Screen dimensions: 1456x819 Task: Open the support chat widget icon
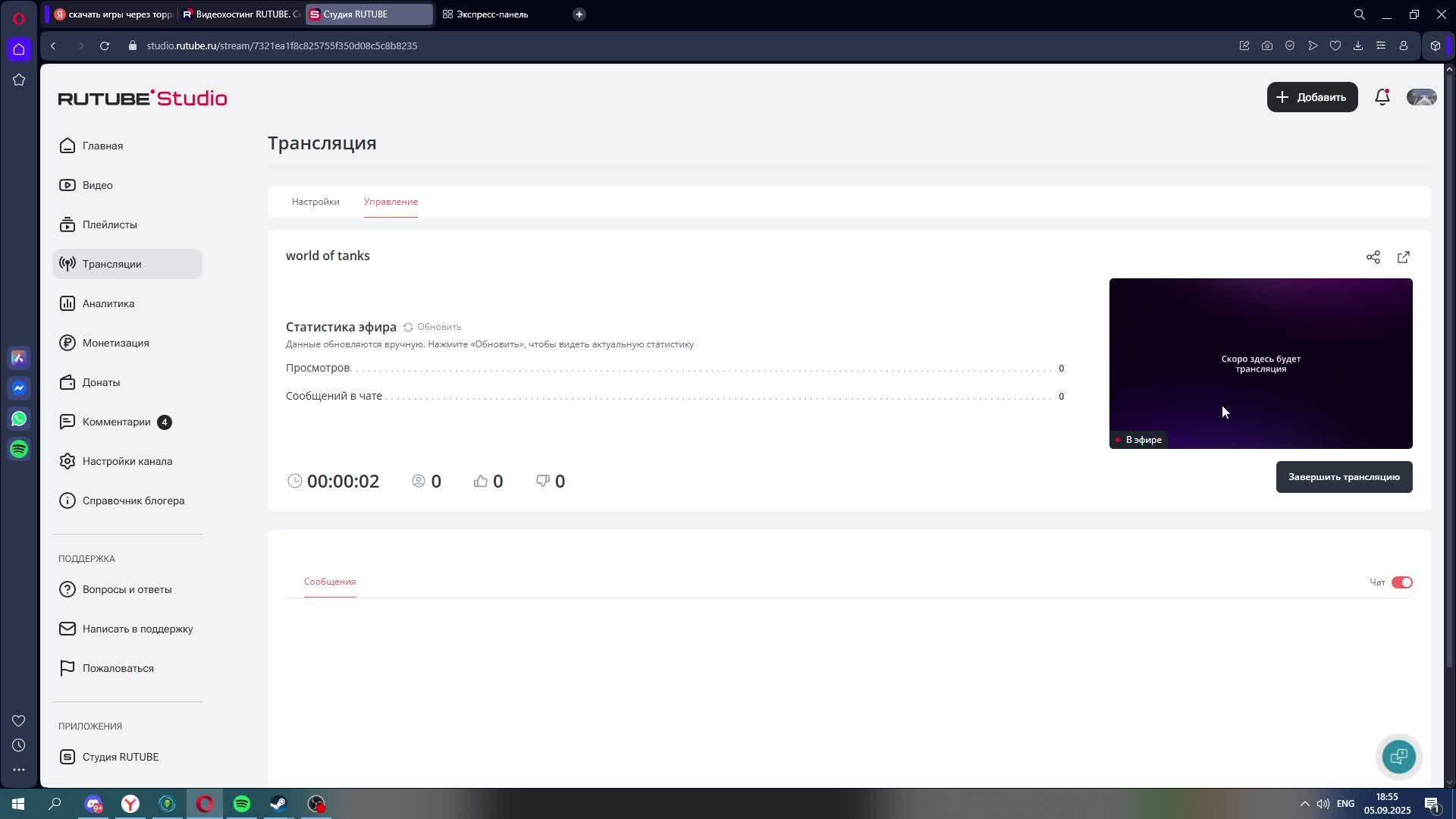(x=1398, y=756)
